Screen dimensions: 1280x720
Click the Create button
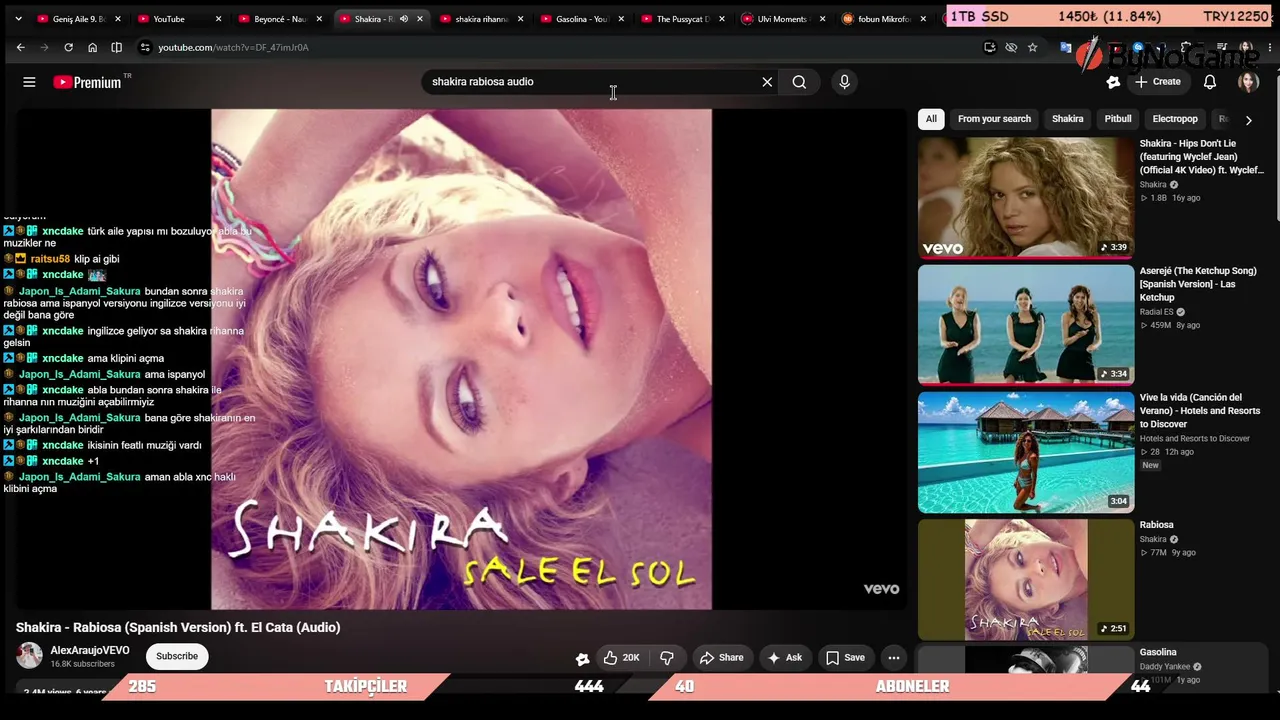tap(1158, 82)
